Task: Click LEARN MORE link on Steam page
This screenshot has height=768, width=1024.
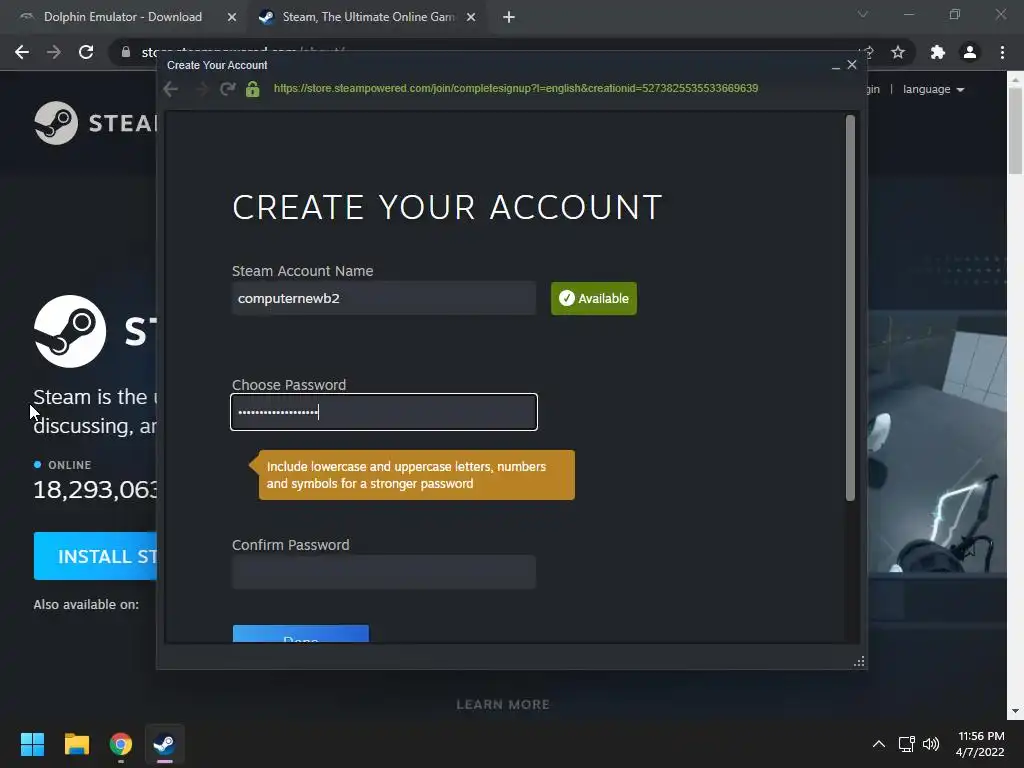Action: pyautogui.click(x=503, y=705)
